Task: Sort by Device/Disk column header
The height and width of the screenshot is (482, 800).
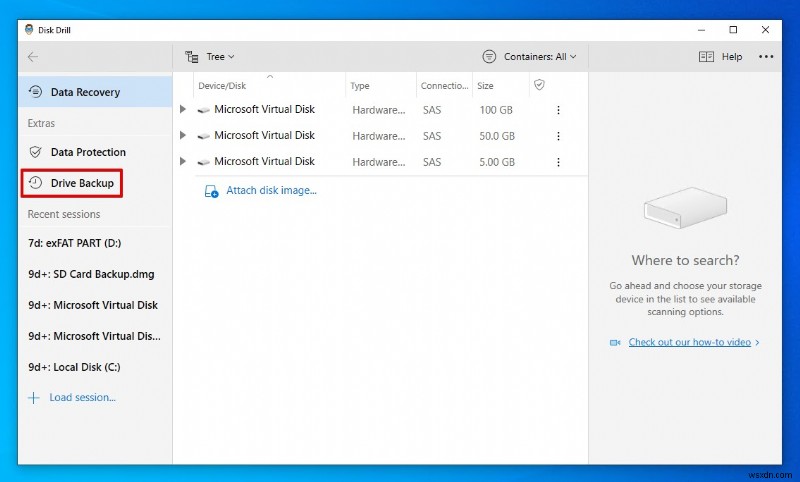Action: [269, 86]
